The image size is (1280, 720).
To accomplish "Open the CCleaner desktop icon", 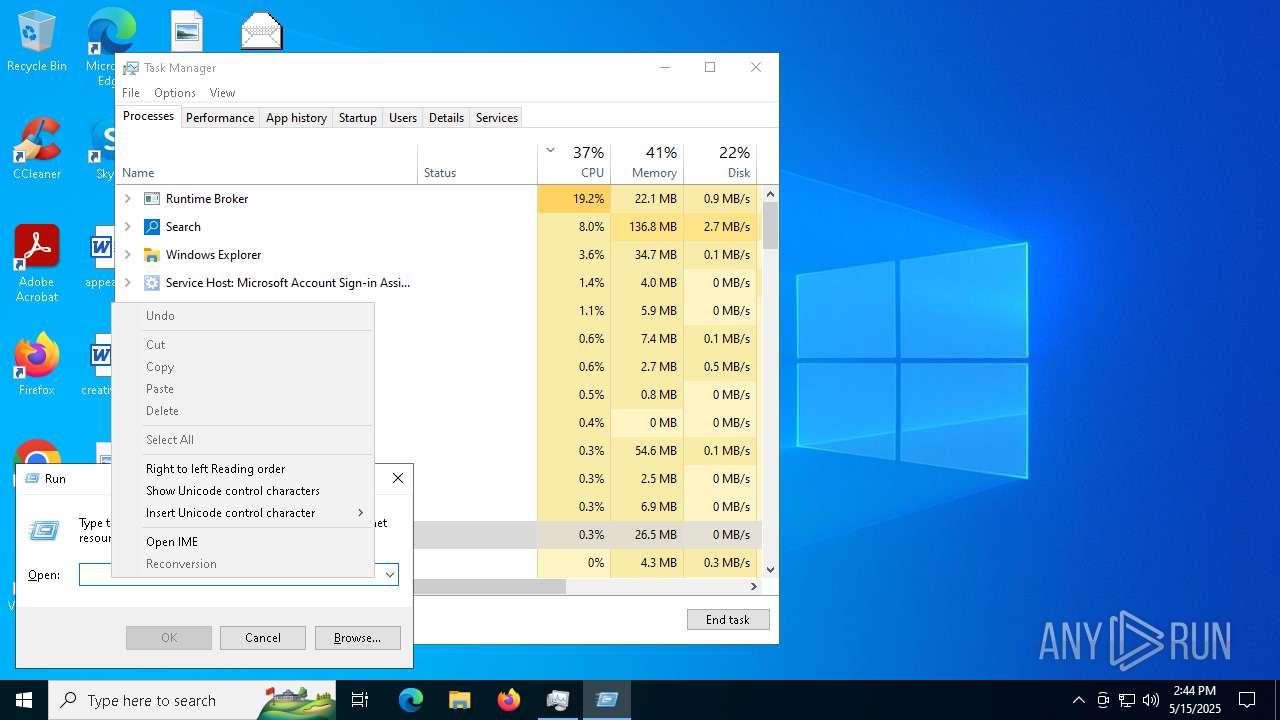I will pyautogui.click(x=37, y=149).
